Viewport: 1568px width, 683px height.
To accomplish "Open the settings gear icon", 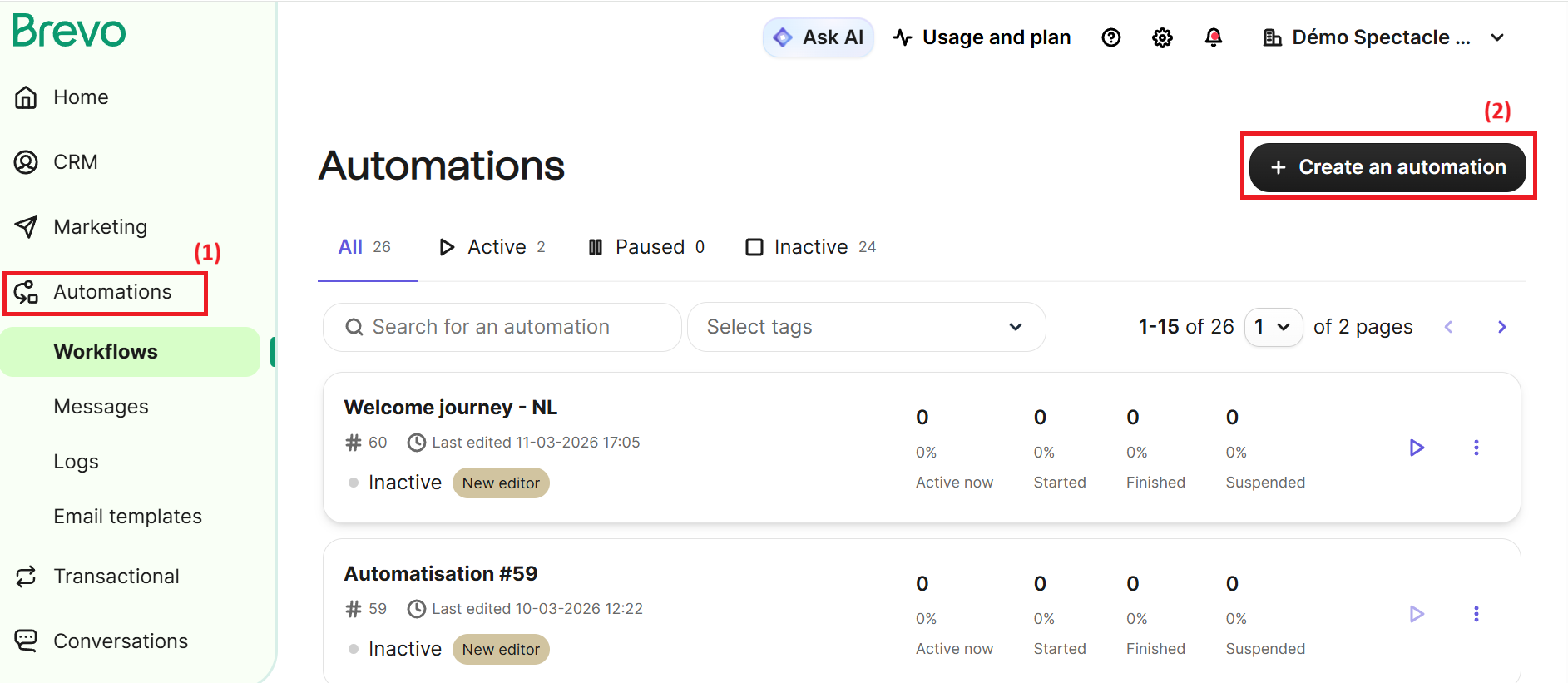I will pos(1162,37).
